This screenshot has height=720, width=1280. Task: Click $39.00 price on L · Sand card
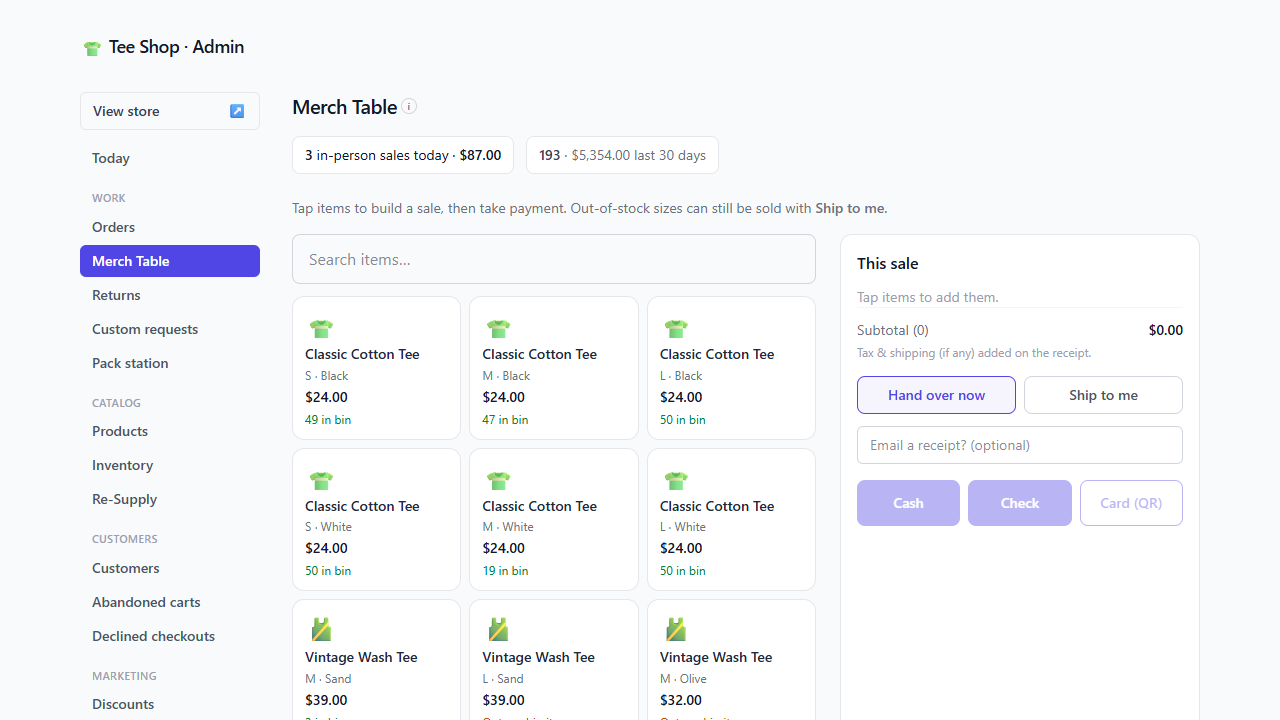503,700
